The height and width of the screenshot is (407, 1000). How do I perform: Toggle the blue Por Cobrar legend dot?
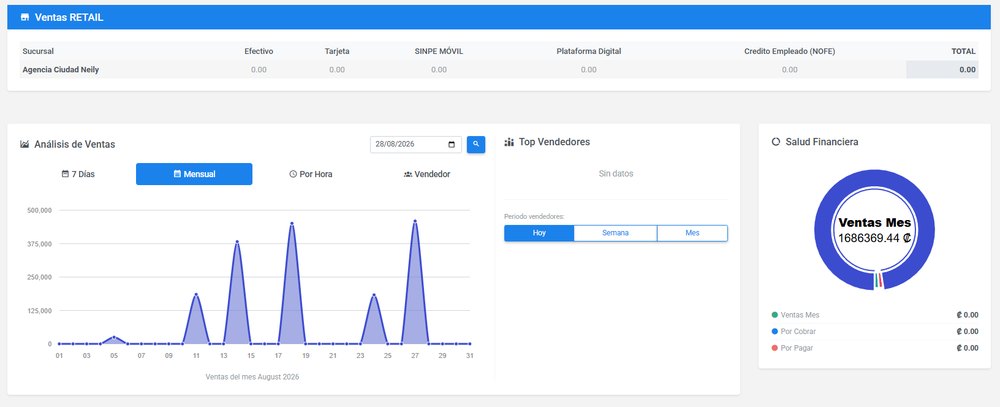click(x=775, y=332)
